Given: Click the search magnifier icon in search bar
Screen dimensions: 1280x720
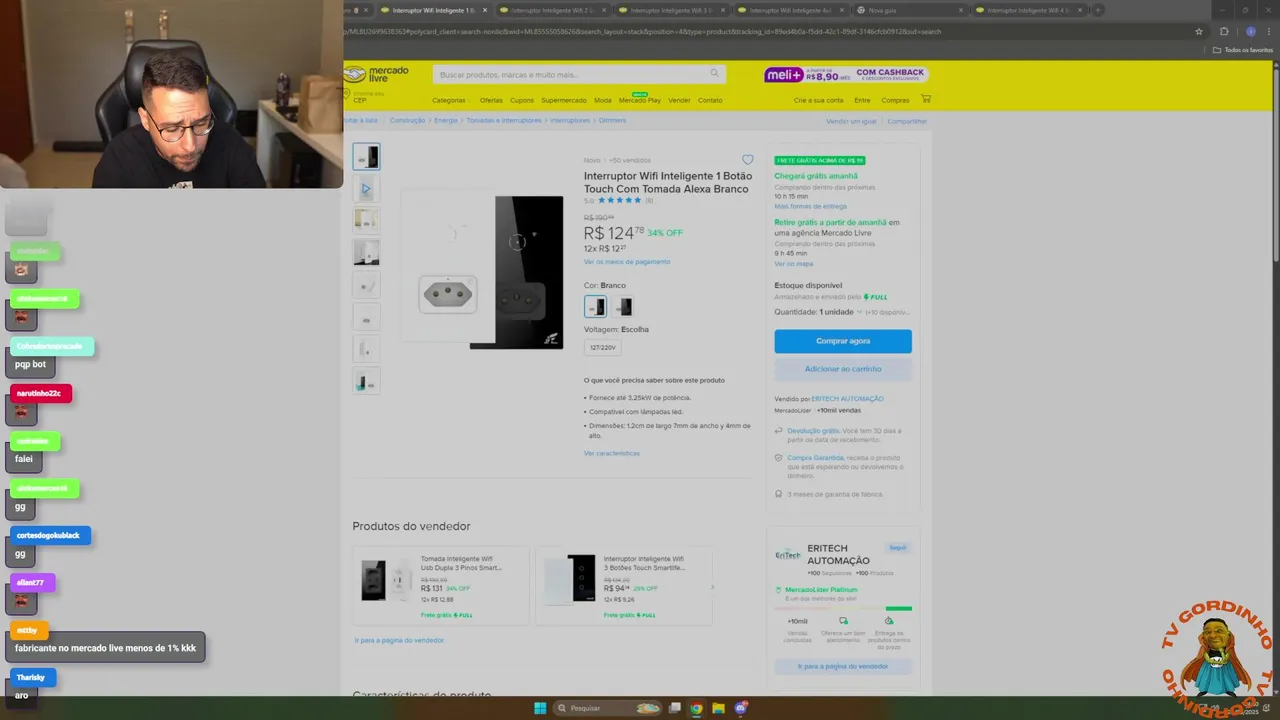Looking at the screenshot, I should (714, 74).
